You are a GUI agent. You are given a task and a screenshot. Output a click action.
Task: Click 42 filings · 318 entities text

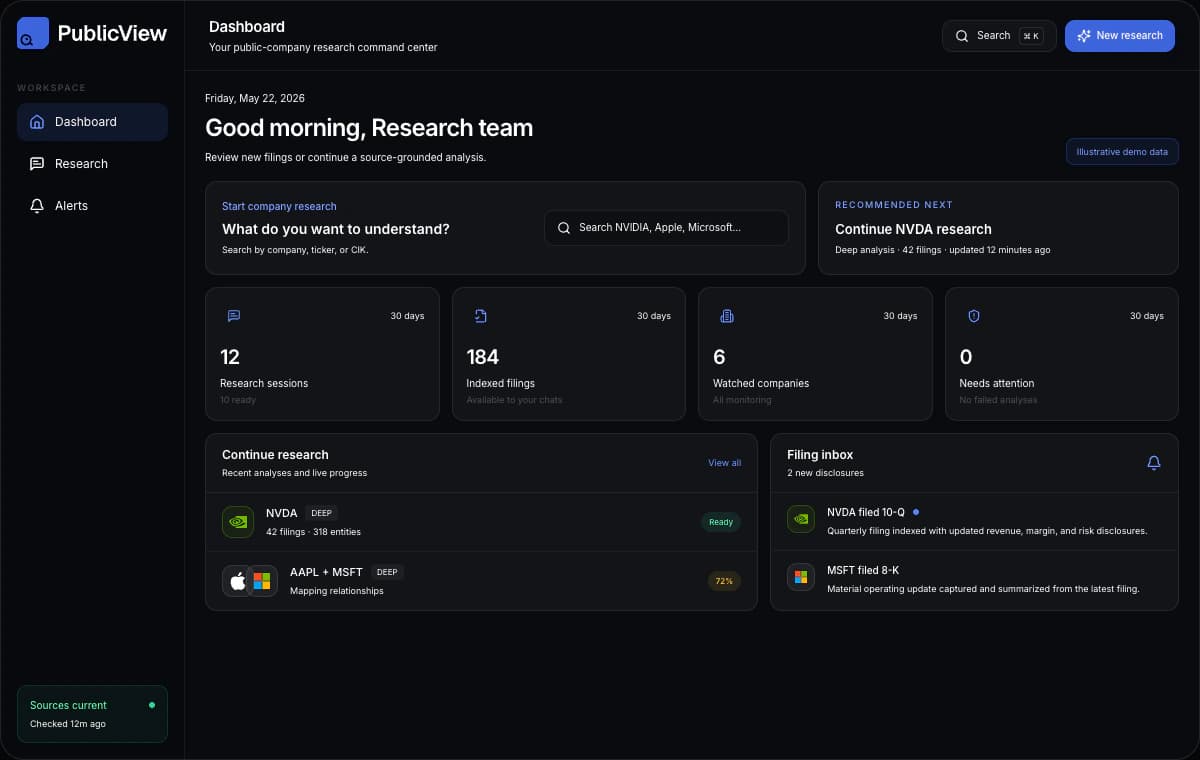click(313, 532)
